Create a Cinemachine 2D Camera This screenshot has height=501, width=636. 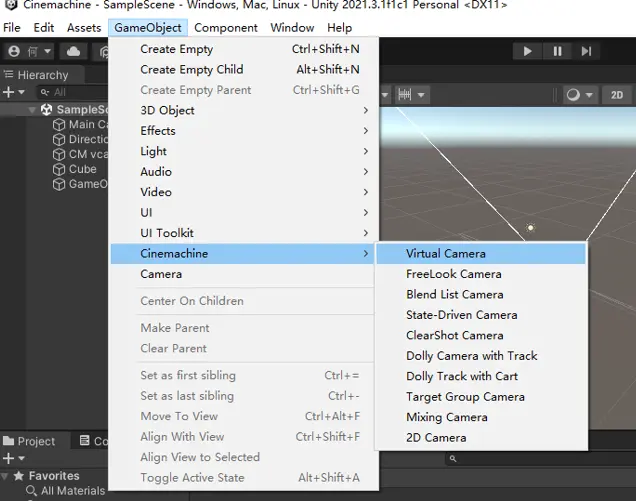click(481, 438)
